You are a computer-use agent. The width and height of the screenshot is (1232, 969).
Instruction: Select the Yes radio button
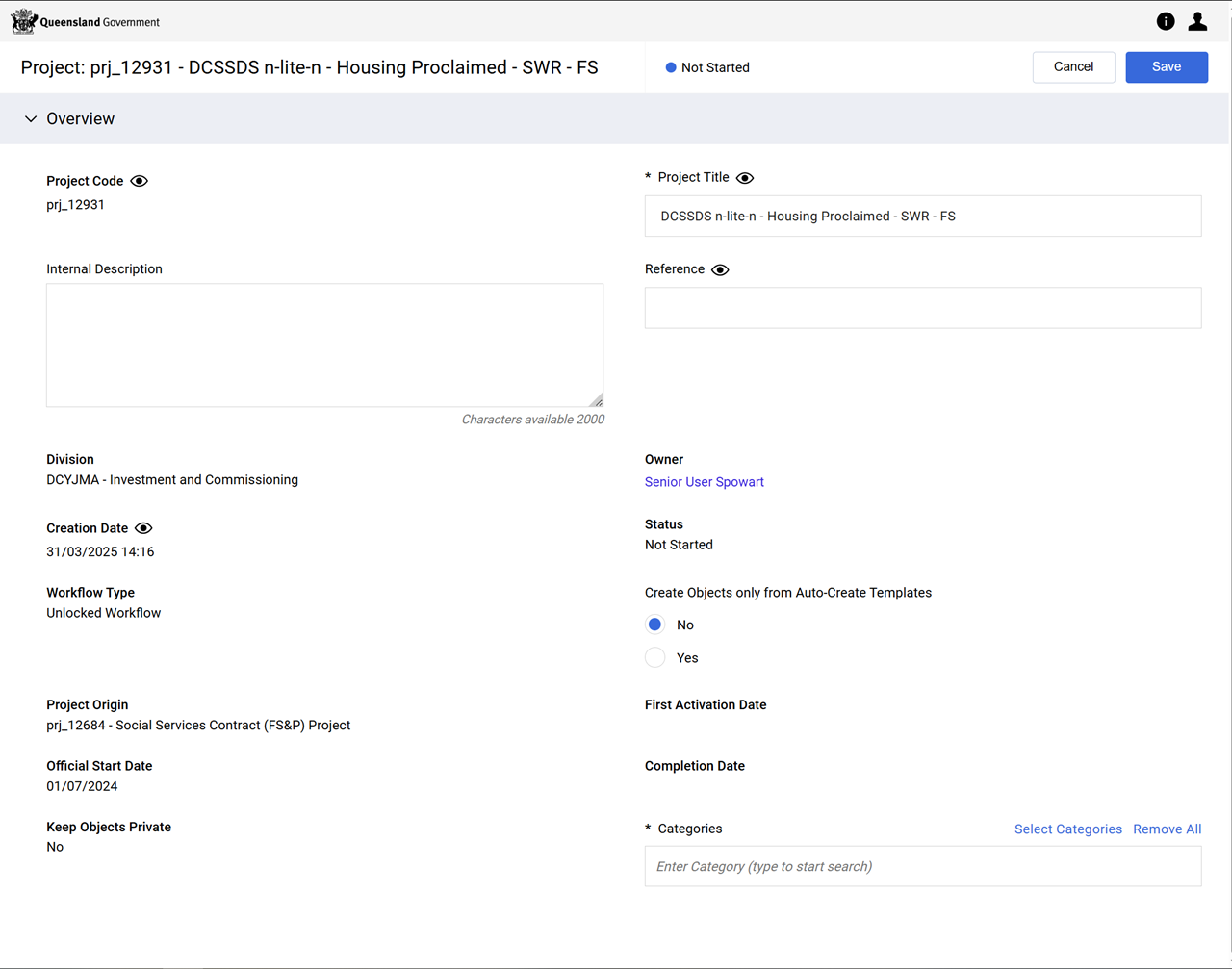[x=655, y=658]
